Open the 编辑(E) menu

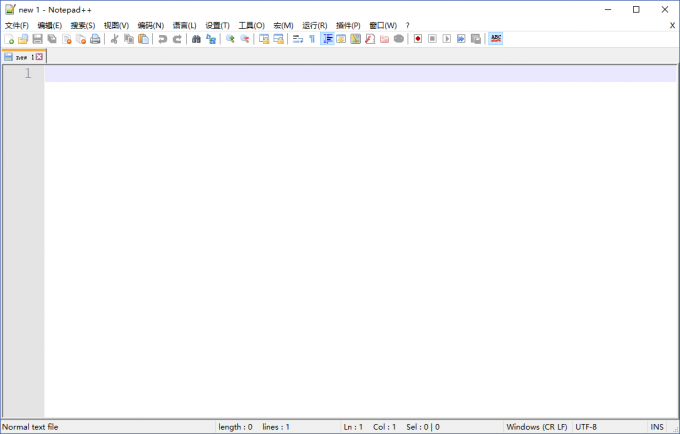click(49, 26)
